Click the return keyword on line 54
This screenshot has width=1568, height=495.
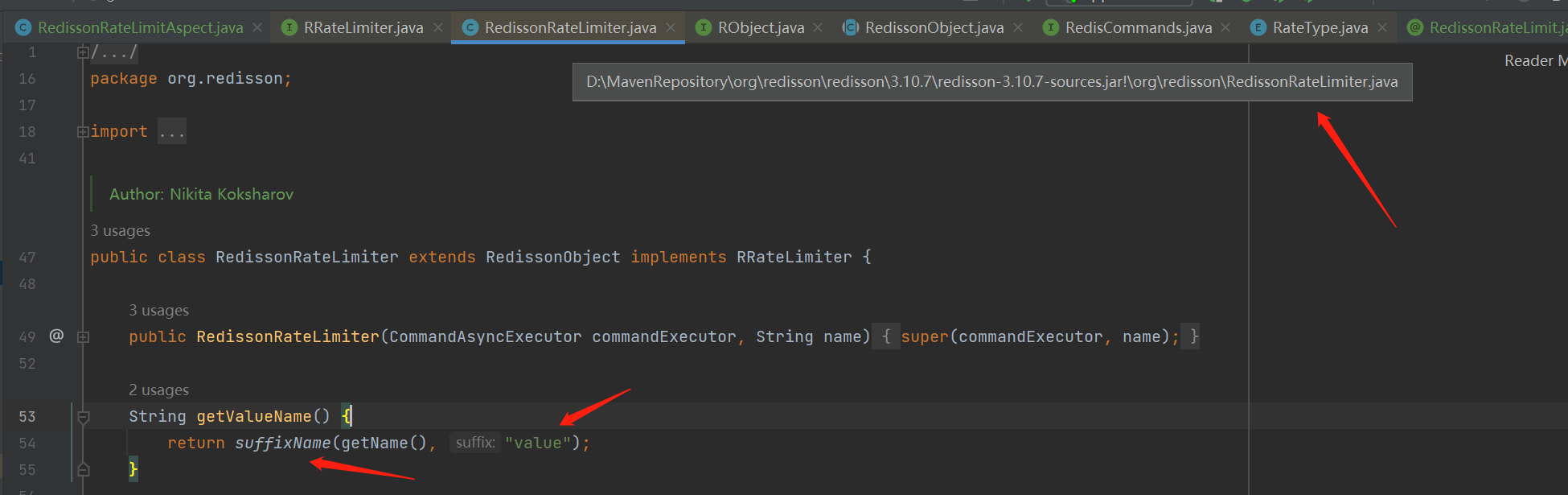[196, 443]
